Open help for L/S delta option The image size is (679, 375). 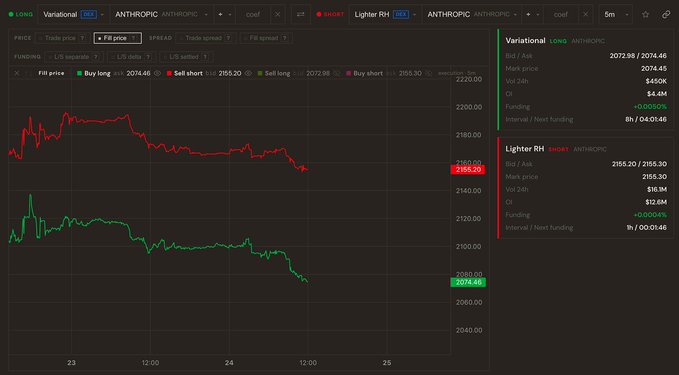pos(148,57)
